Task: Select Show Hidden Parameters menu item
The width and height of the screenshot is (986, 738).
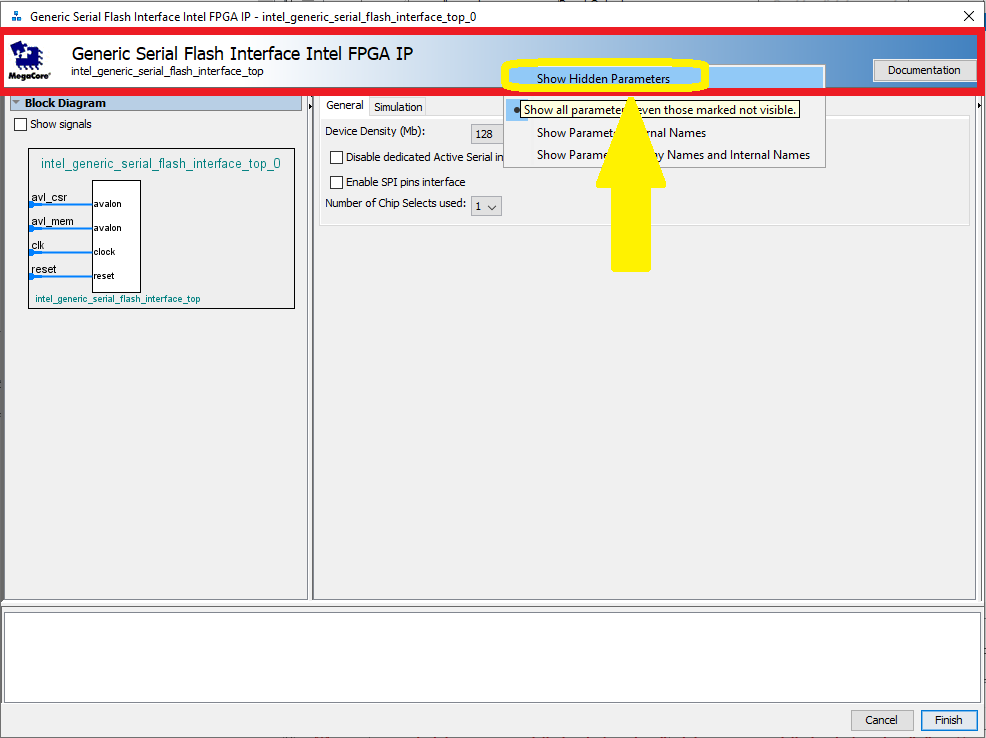Action: [x=603, y=79]
